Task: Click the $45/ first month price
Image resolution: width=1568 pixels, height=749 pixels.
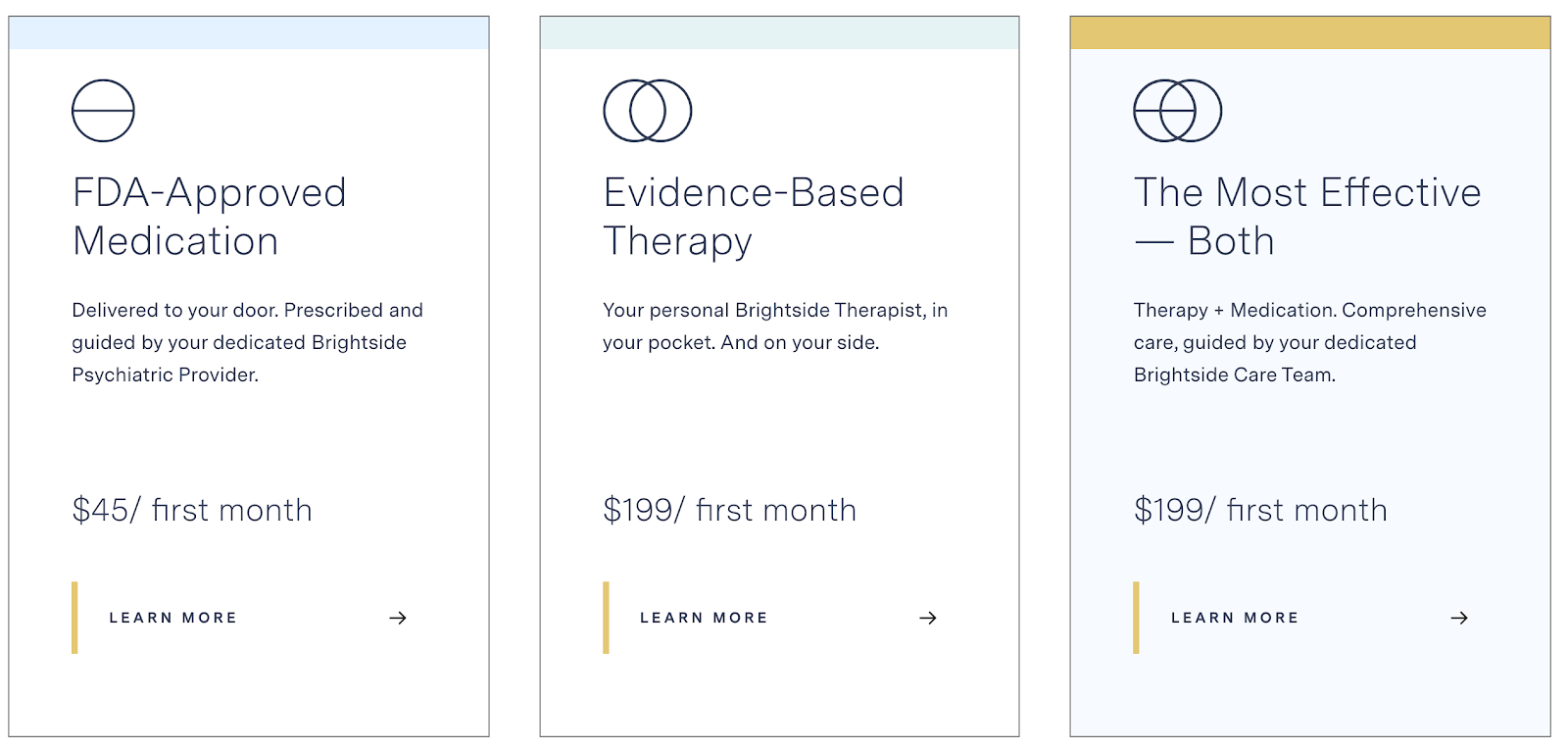Action: [x=192, y=510]
